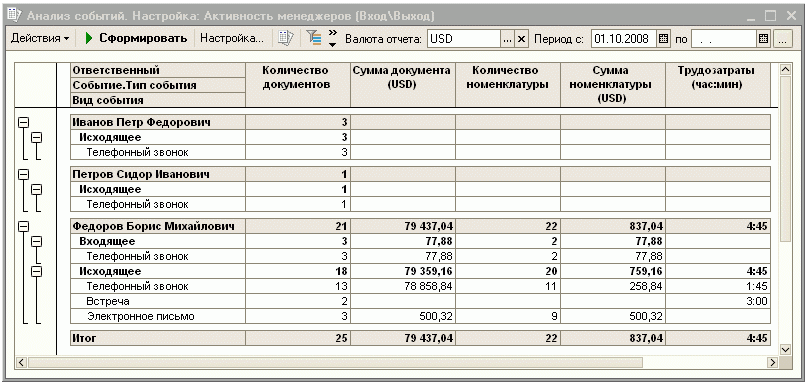Collapse Исходящее under Петров Сидор Иванович
This screenshot has height=386, width=809.
coord(37,189)
